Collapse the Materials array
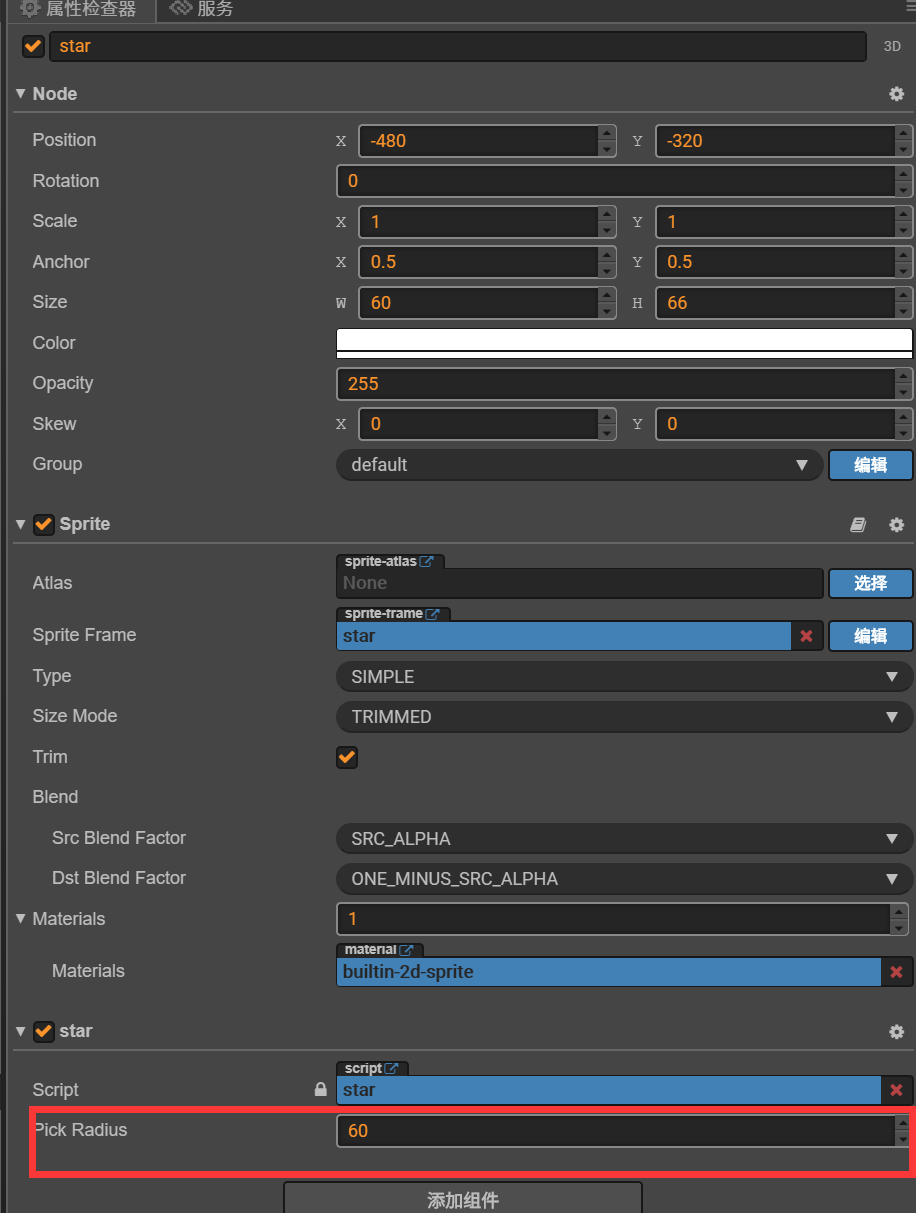The width and height of the screenshot is (916, 1213). pyautogui.click(x=20, y=918)
